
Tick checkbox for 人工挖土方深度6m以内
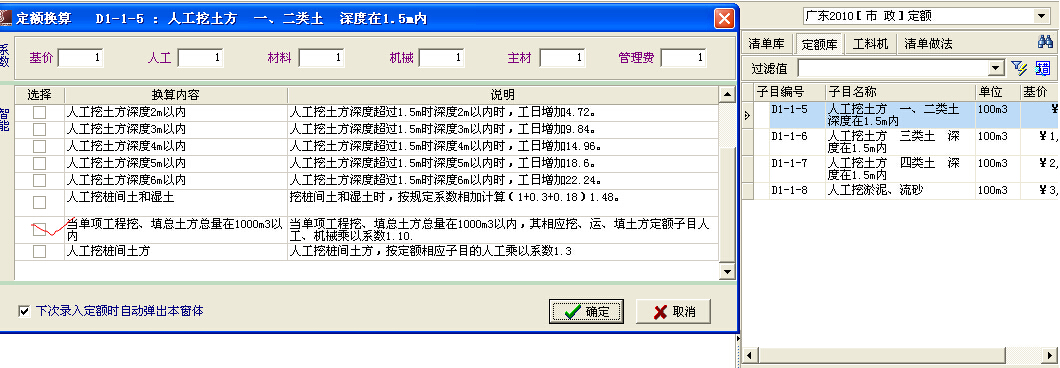(39, 181)
